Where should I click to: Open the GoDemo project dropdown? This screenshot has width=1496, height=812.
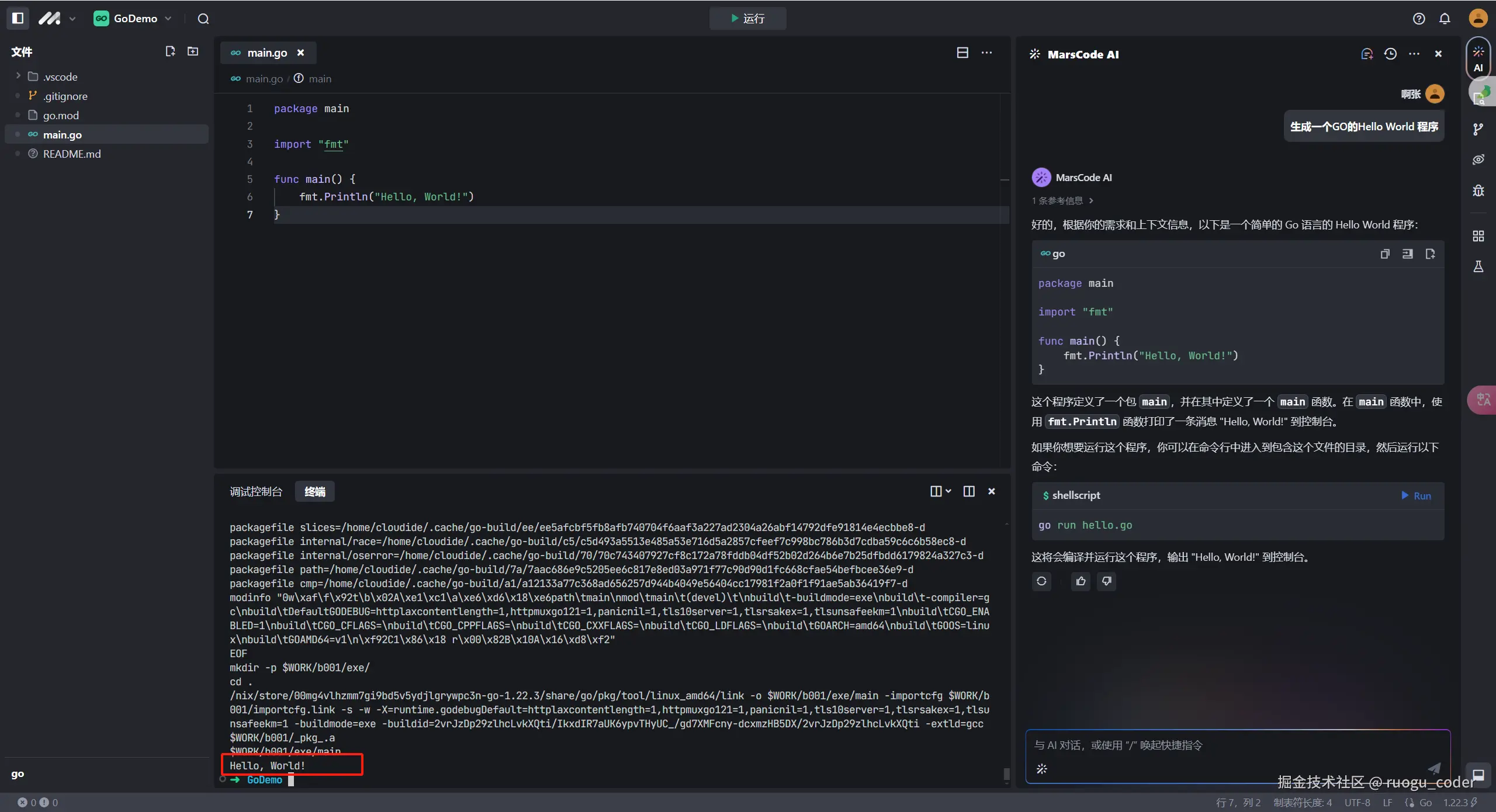pos(133,19)
